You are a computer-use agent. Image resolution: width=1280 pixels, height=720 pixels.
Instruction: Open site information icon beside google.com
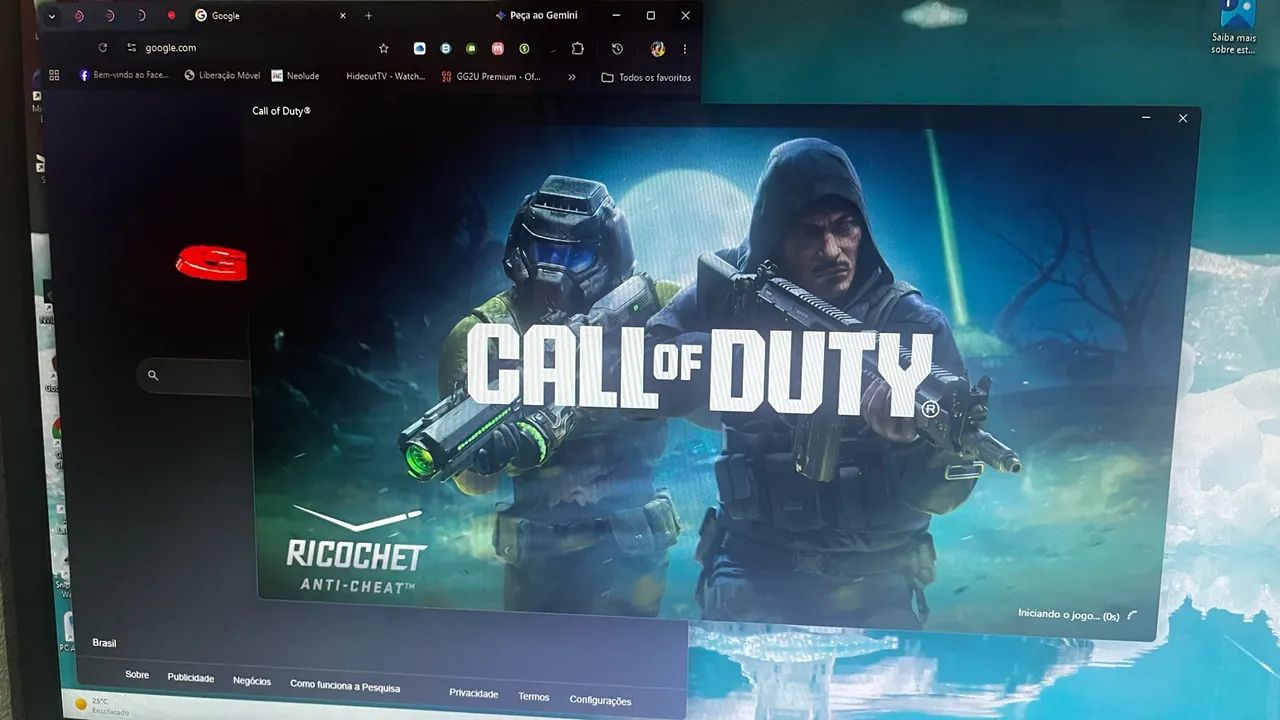point(131,48)
